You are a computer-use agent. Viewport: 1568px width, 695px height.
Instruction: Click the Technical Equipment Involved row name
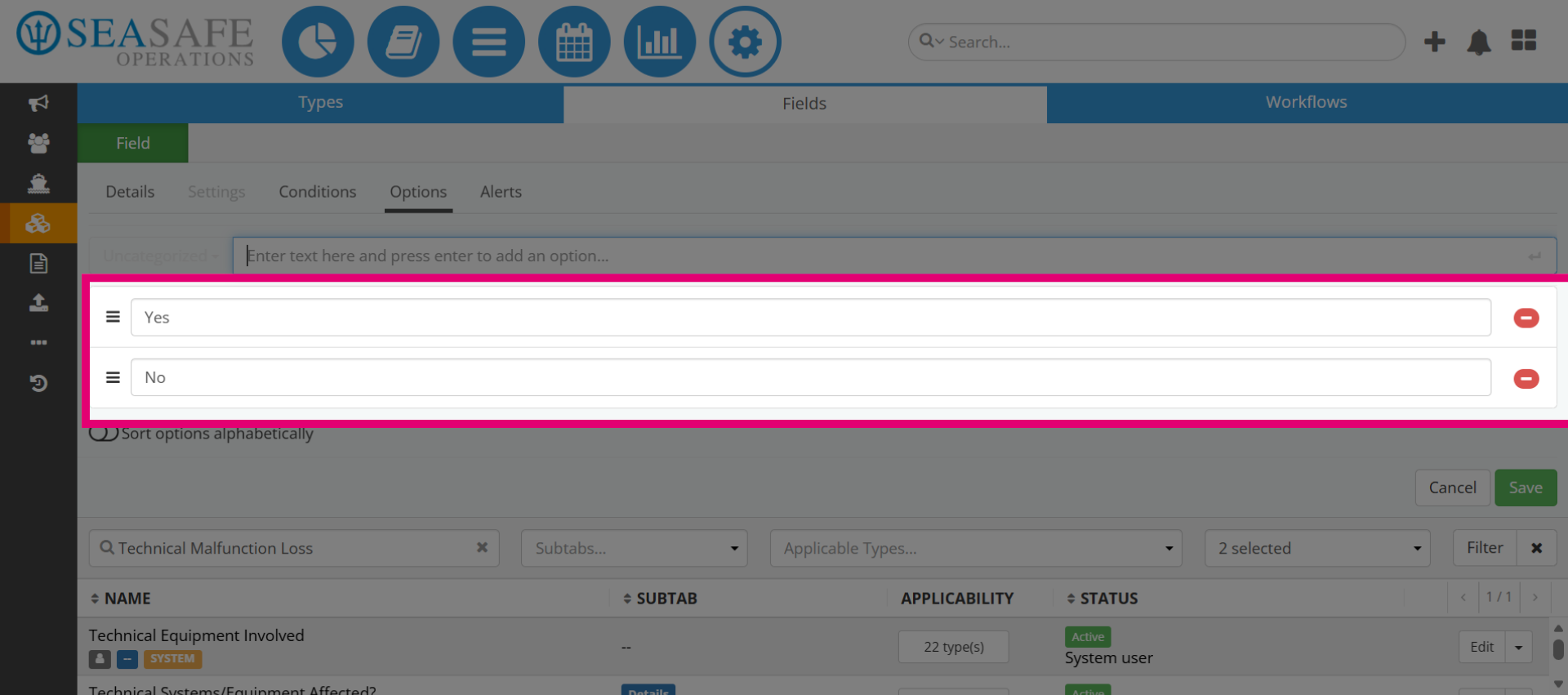click(196, 635)
